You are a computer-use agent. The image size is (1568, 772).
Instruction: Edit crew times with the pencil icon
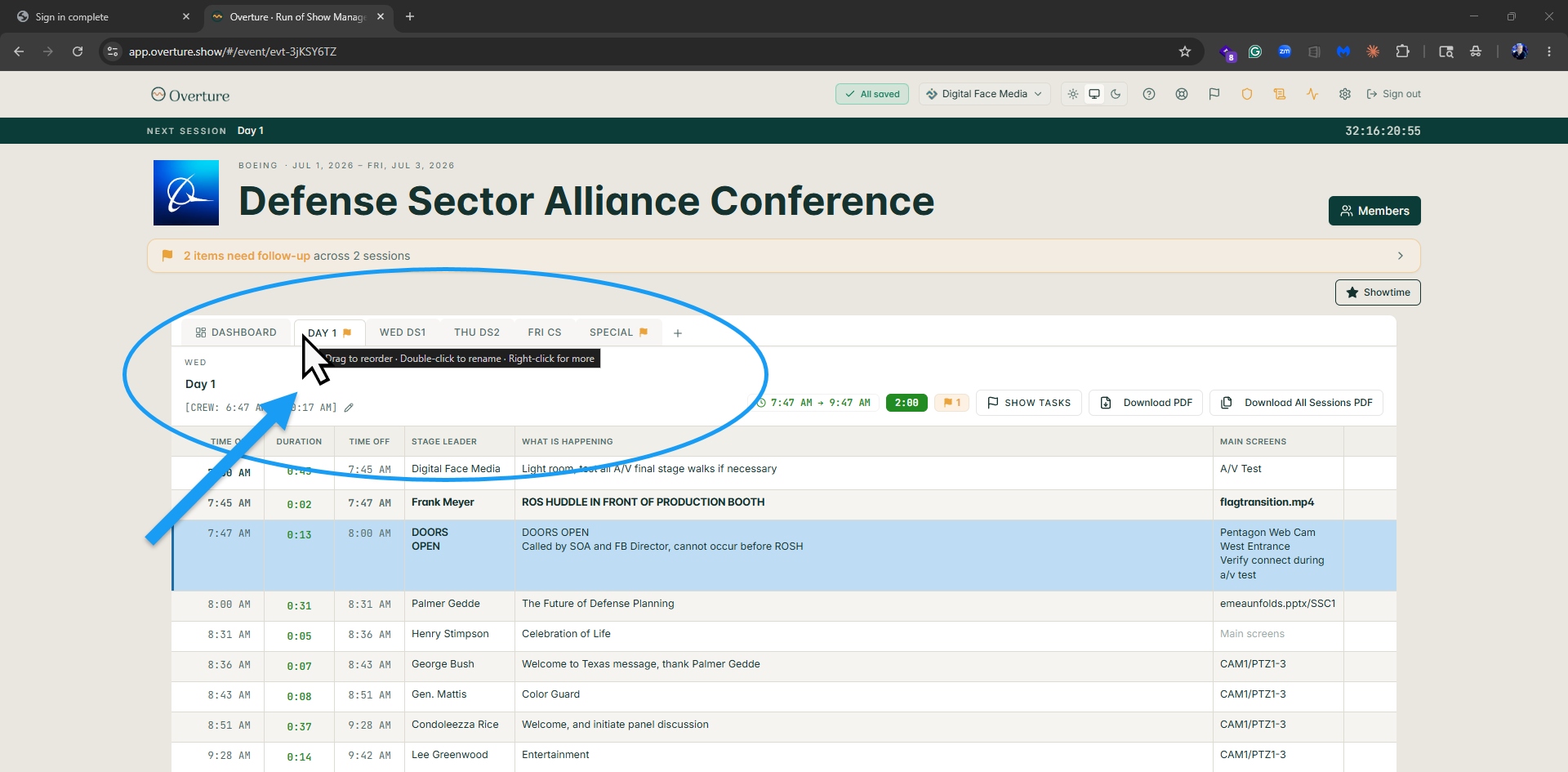coord(349,408)
